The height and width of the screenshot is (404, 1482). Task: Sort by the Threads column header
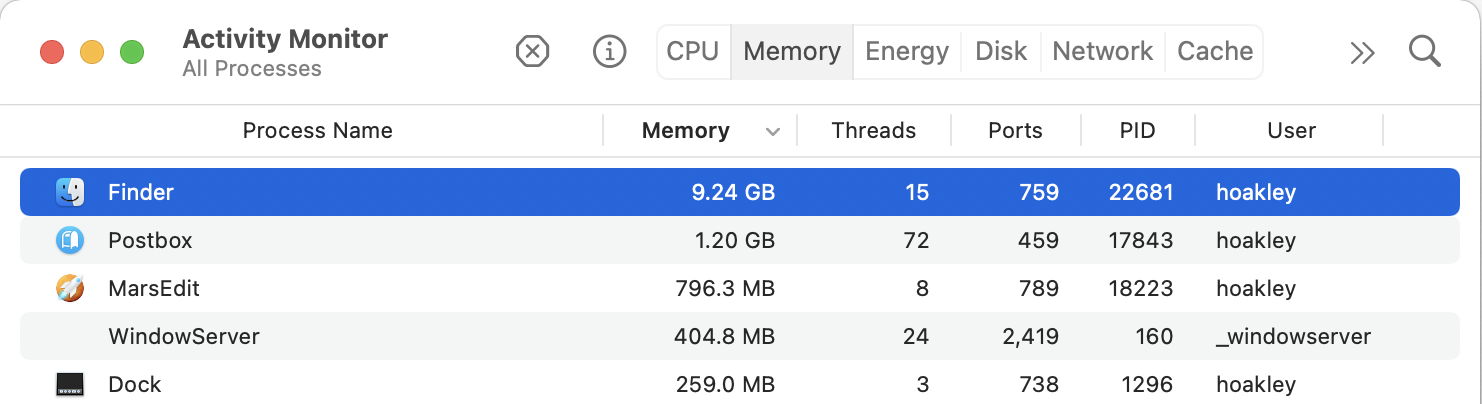(873, 130)
